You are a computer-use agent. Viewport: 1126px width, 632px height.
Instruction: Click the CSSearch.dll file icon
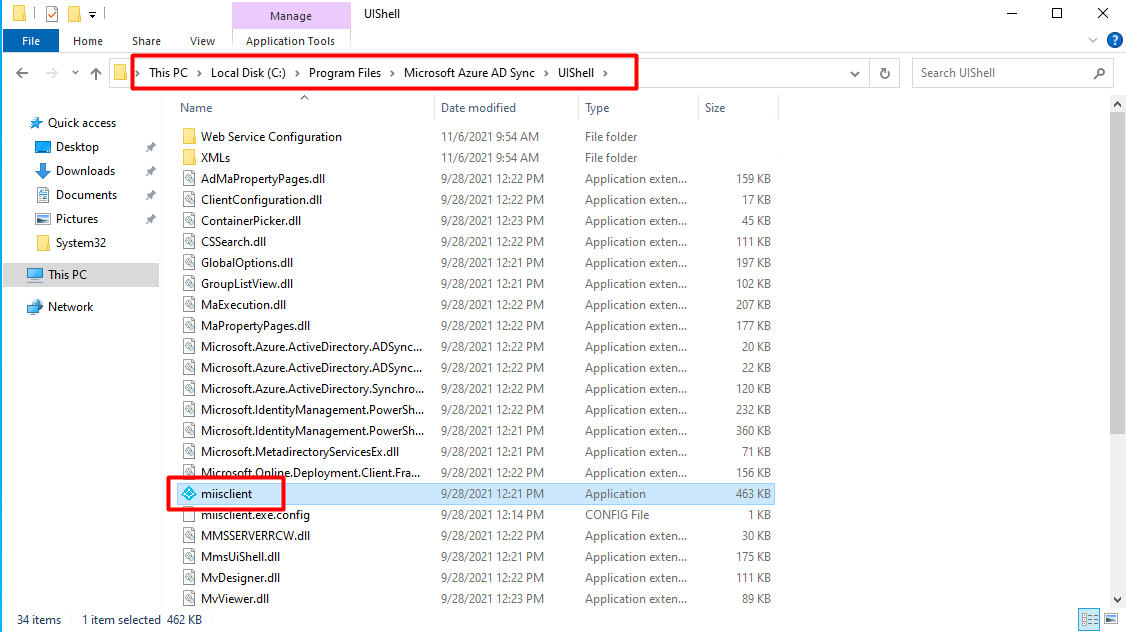pos(189,241)
